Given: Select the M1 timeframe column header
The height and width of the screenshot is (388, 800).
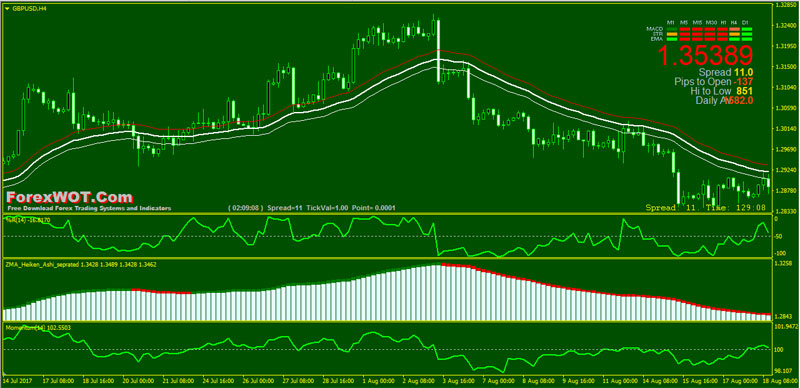Looking at the screenshot, I should pyautogui.click(x=671, y=22).
